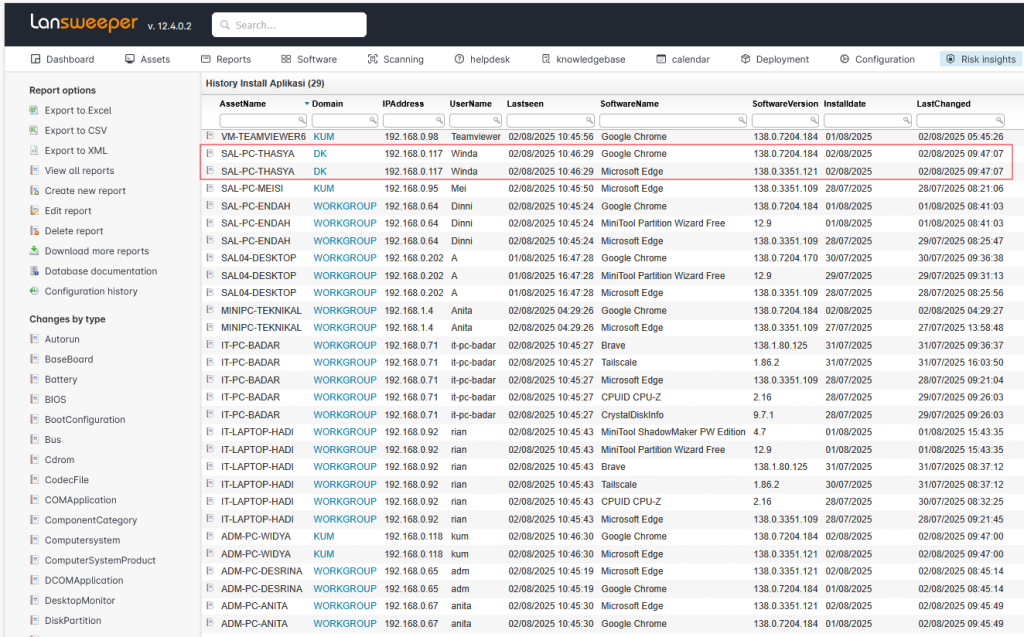Open the ComponentCategory changes link
This screenshot has width=1024, height=637.
click(x=91, y=520)
